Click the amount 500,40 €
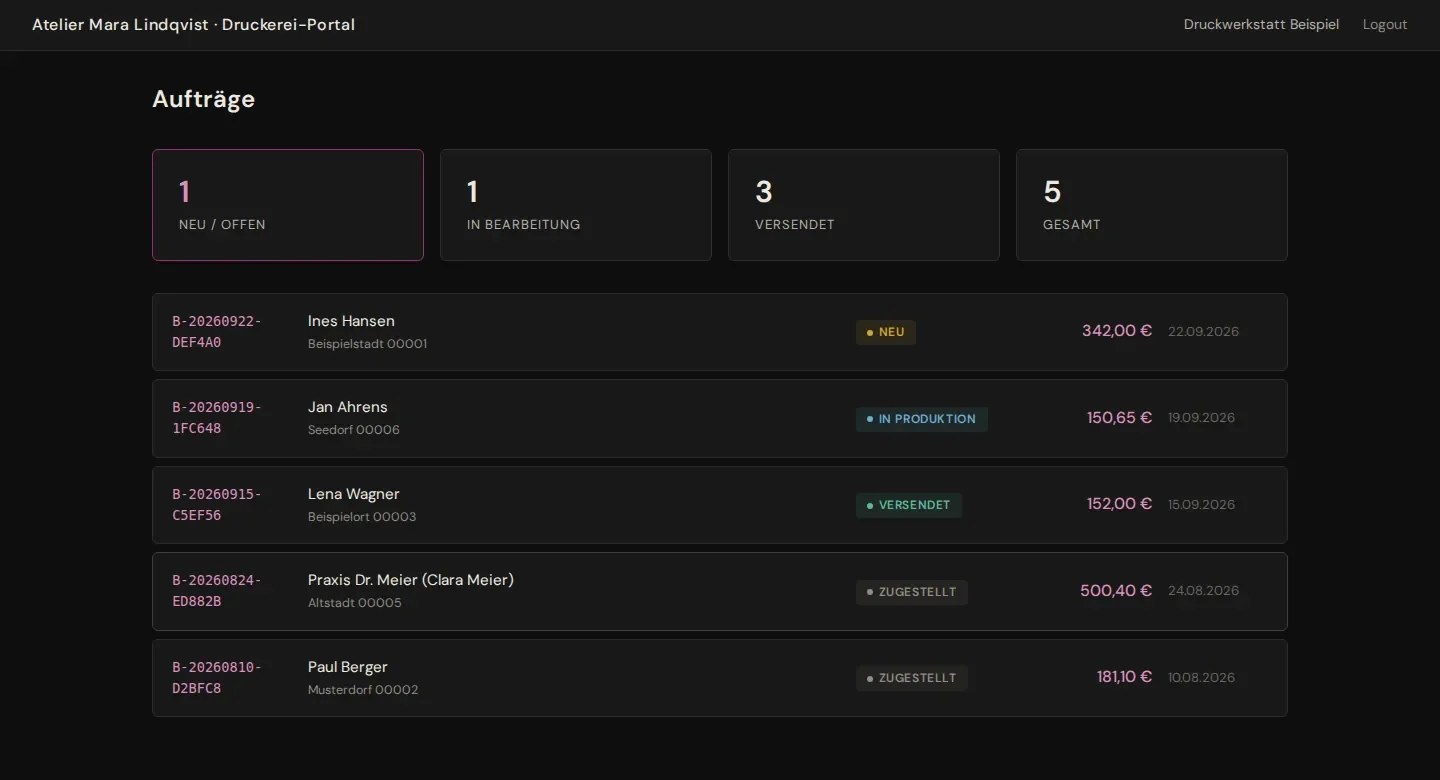 [x=1116, y=591]
